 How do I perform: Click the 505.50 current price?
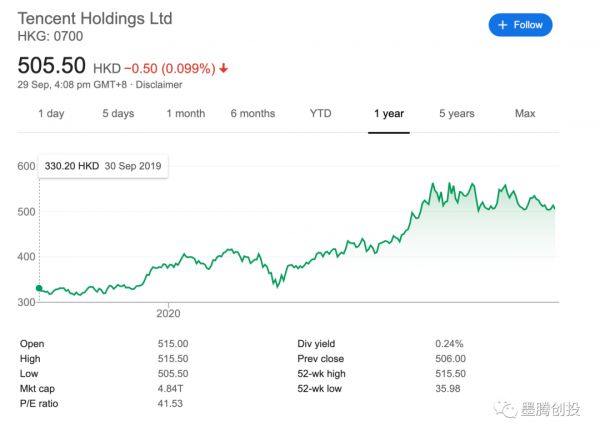pos(52,66)
